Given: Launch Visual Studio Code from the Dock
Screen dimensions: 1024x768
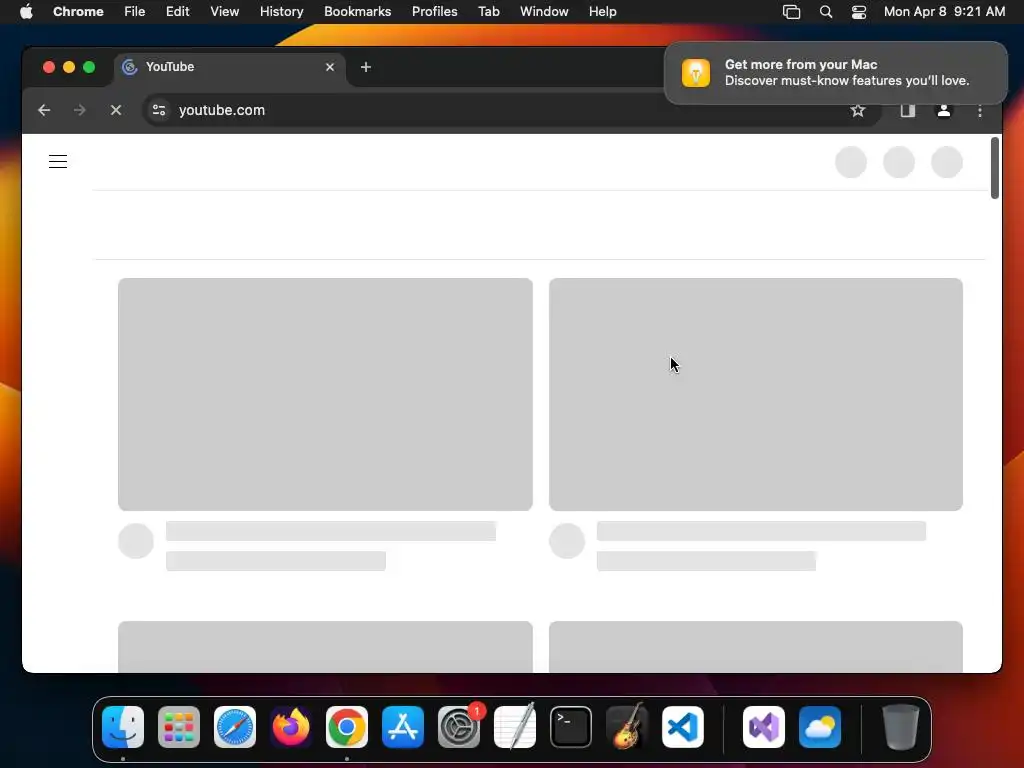Looking at the screenshot, I should [x=683, y=727].
